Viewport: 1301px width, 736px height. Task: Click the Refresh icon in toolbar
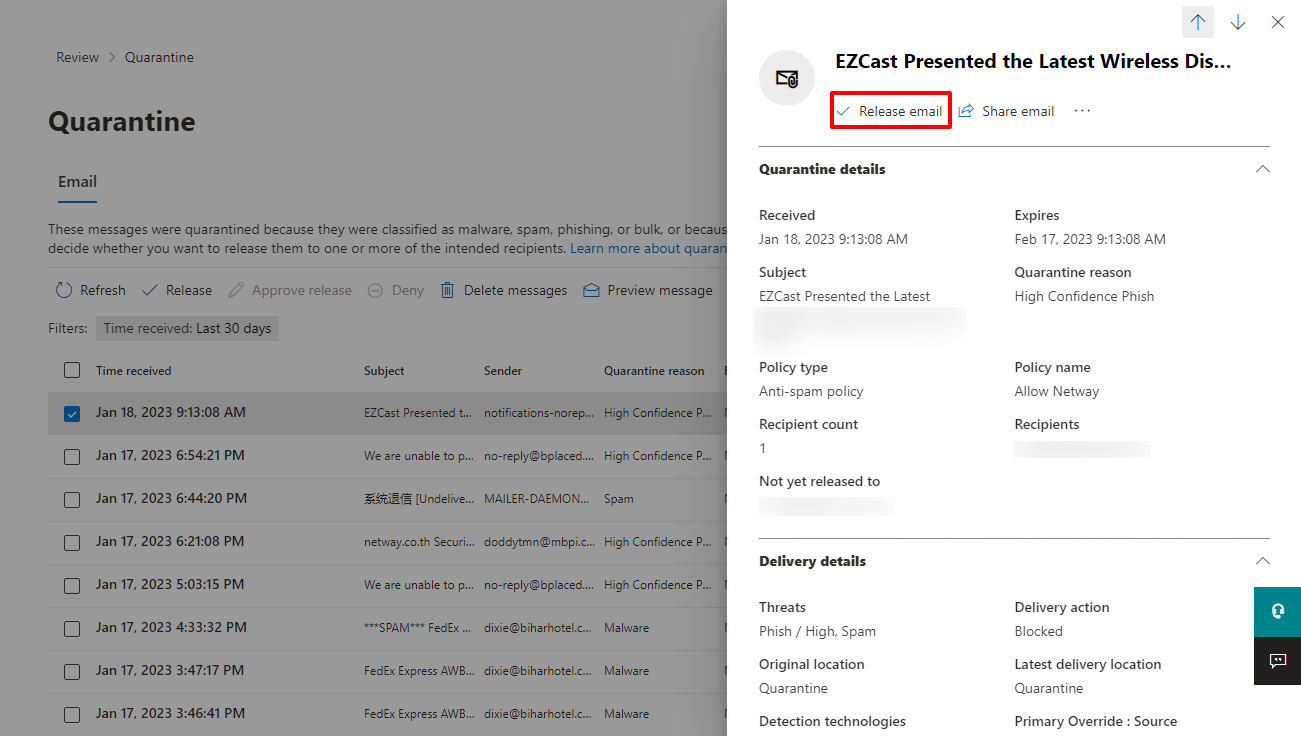pyautogui.click(x=64, y=290)
